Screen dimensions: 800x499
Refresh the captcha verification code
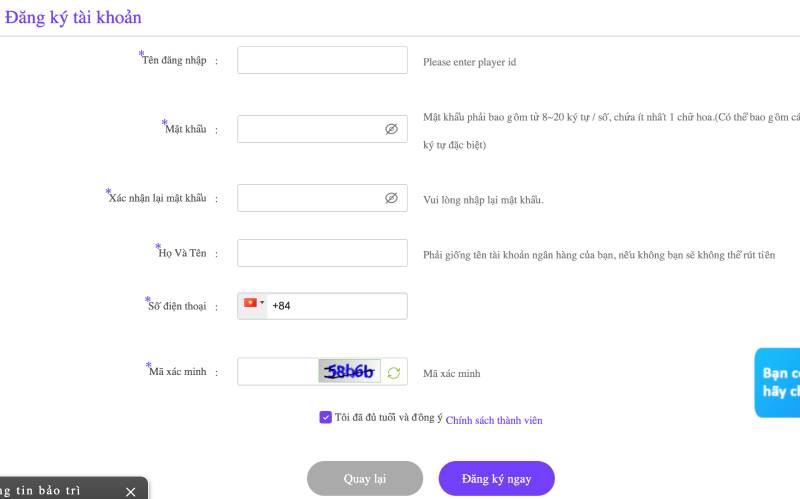tap(394, 373)
